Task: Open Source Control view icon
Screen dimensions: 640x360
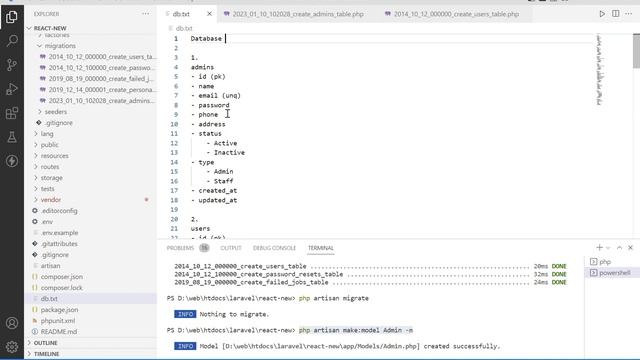Action: pyautogui.click(x=12, y=65)
